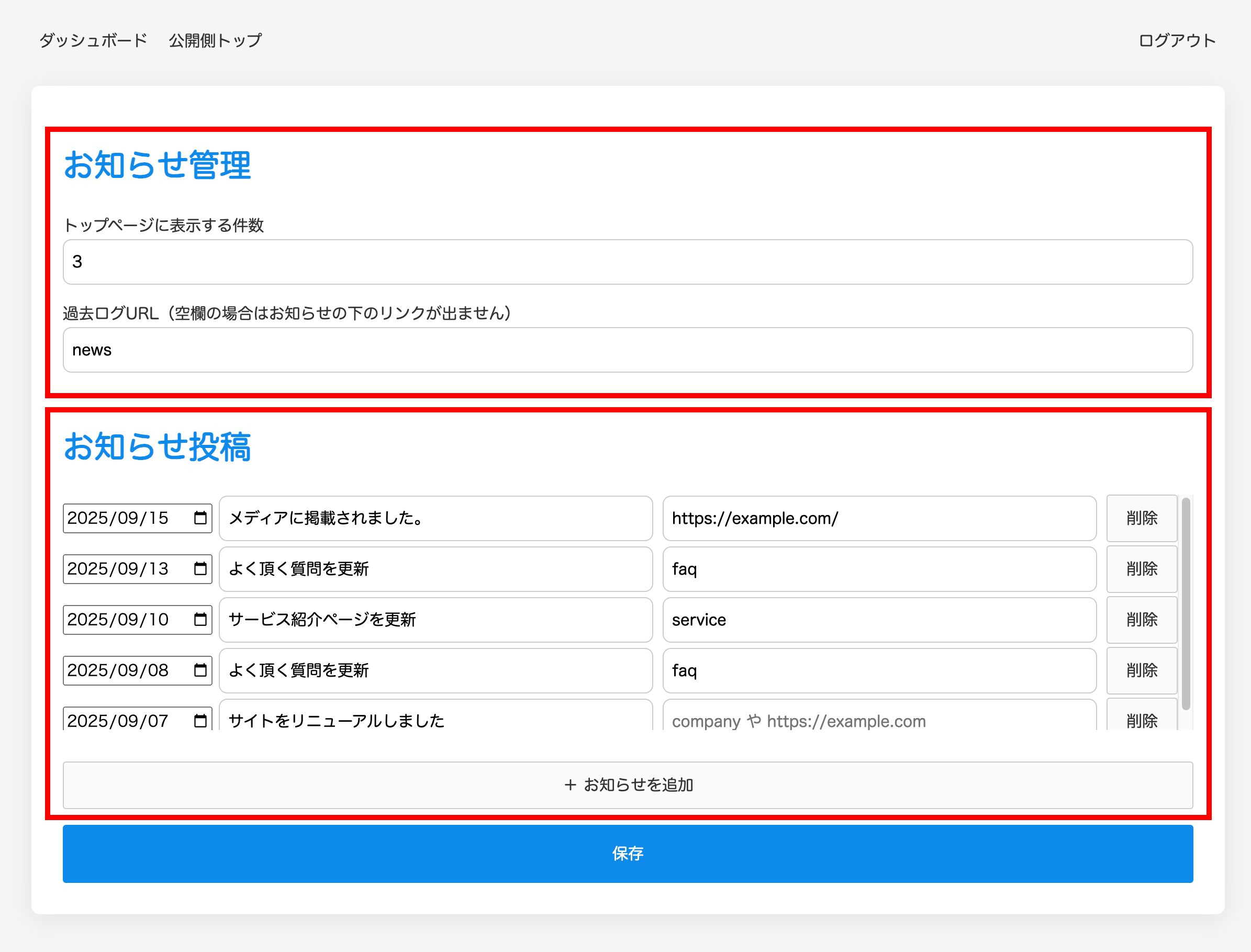The image size is (1251, 952).
Task: Open calendar picker for 2025/09/07 date
Action: click(200, 720)
